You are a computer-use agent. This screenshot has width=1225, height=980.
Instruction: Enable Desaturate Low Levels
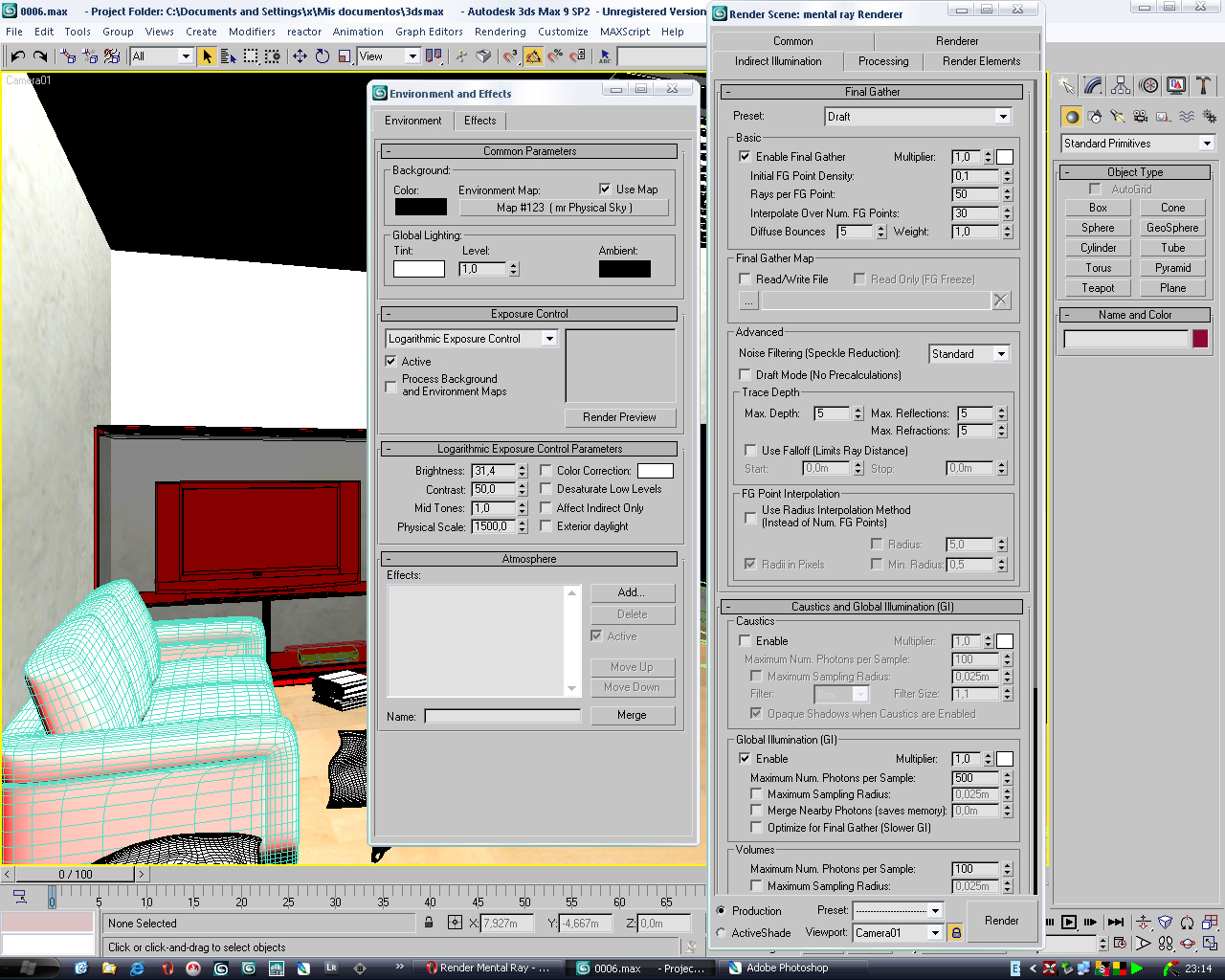(546, 489)
